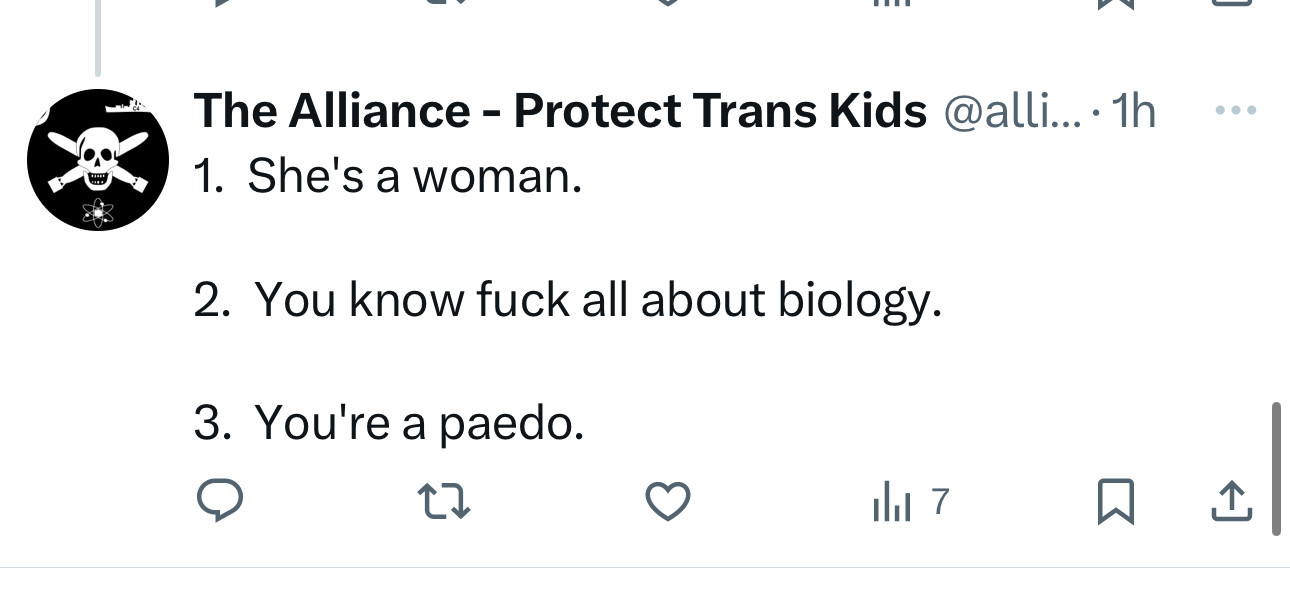This screenshot has height=602, width=1290.
Task: Open the three-dot more options menu
Action: click(x=1234, y=111)
